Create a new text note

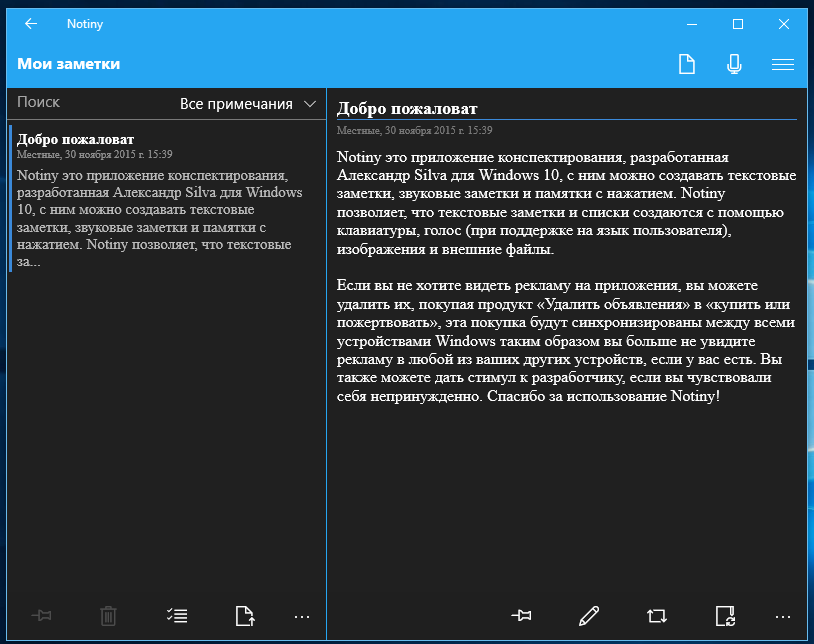(x=687, y=64)
